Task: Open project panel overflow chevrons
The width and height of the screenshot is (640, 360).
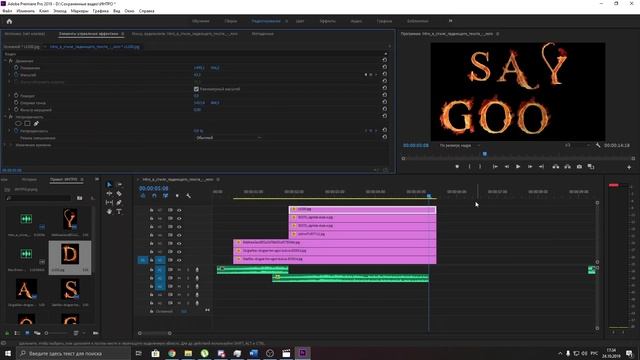Action: (x=97, y=179)
